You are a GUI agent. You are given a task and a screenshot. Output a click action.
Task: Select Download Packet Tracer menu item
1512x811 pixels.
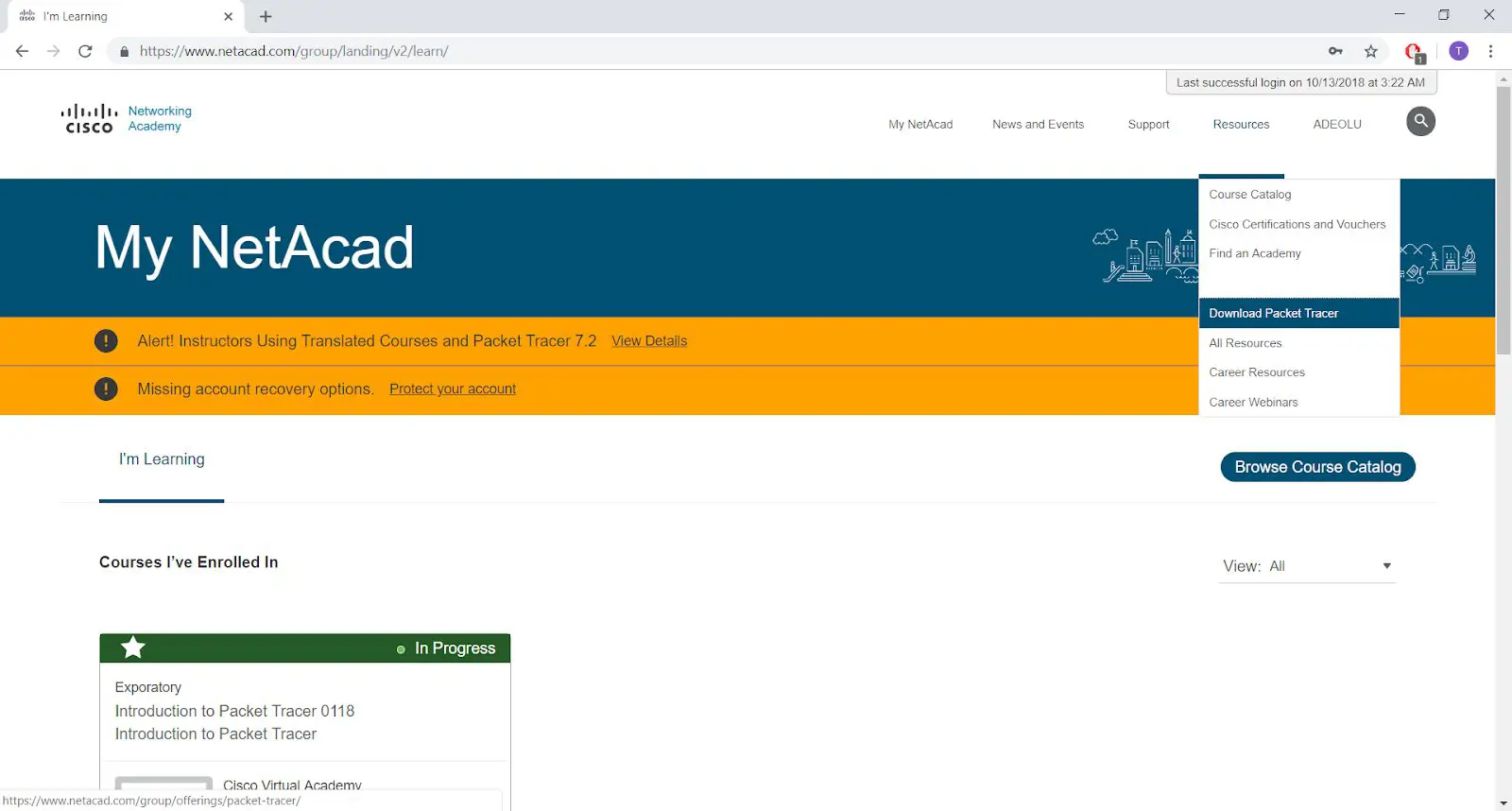point(1273,313)
